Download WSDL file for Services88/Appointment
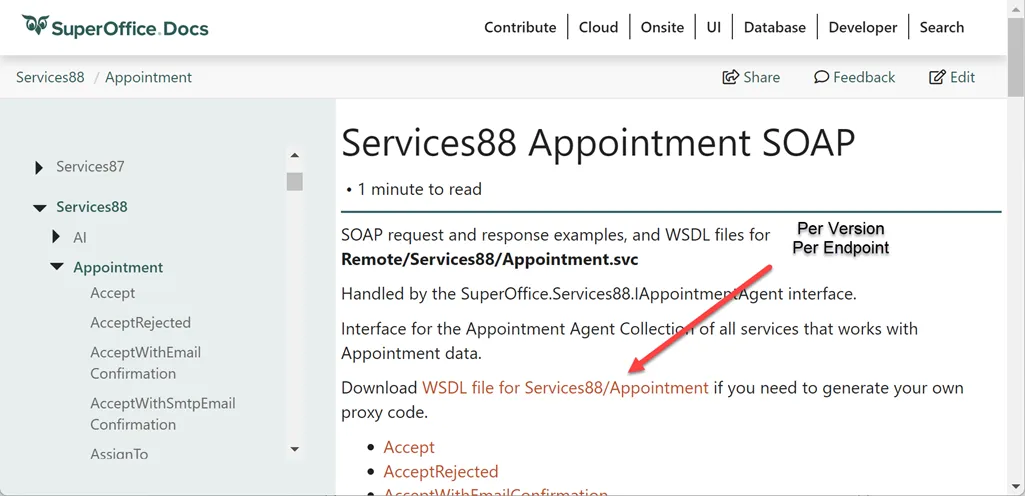The height and width of the screenshot is (496, 1025). pyautogui.click(x=565, y=388)
